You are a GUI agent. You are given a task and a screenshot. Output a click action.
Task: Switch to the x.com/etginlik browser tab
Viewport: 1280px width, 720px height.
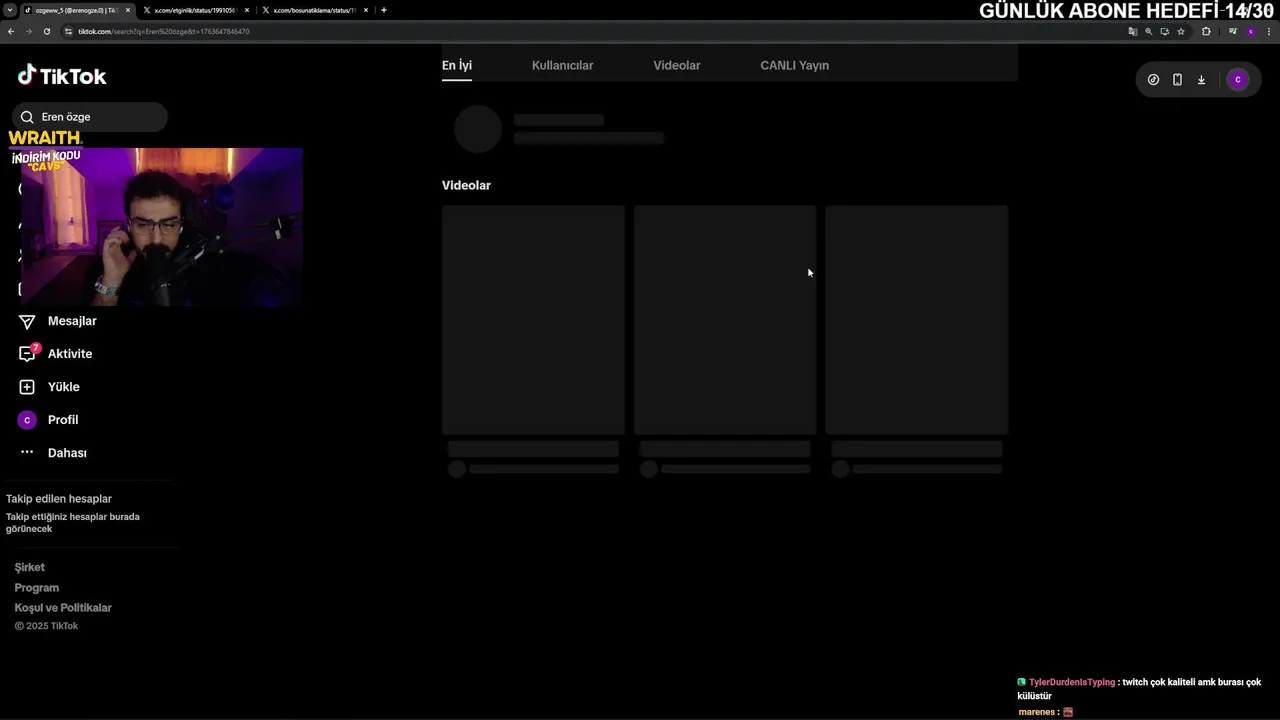click(195, 10)
